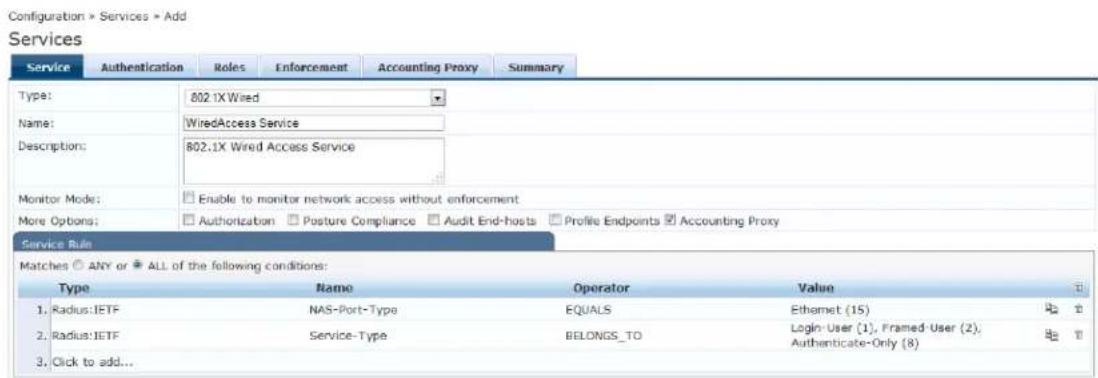Check the Profile Endpoints option
1098x378 pixels.
556,220
